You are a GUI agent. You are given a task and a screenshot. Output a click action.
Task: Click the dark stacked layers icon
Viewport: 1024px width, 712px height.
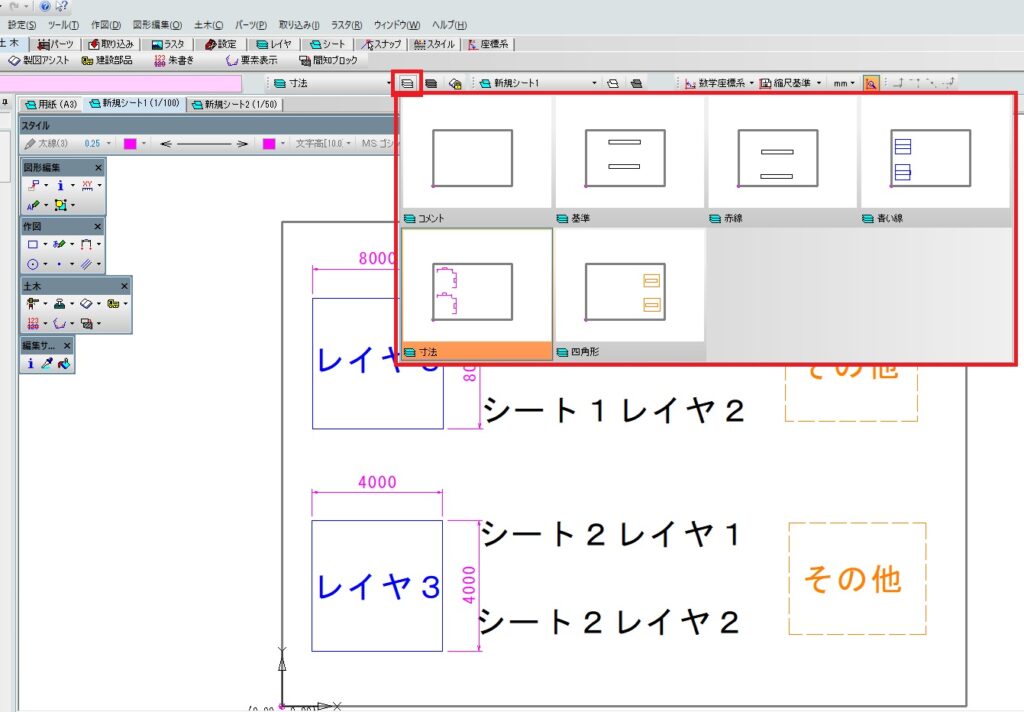pyautogui.click(x=431, y=84)
